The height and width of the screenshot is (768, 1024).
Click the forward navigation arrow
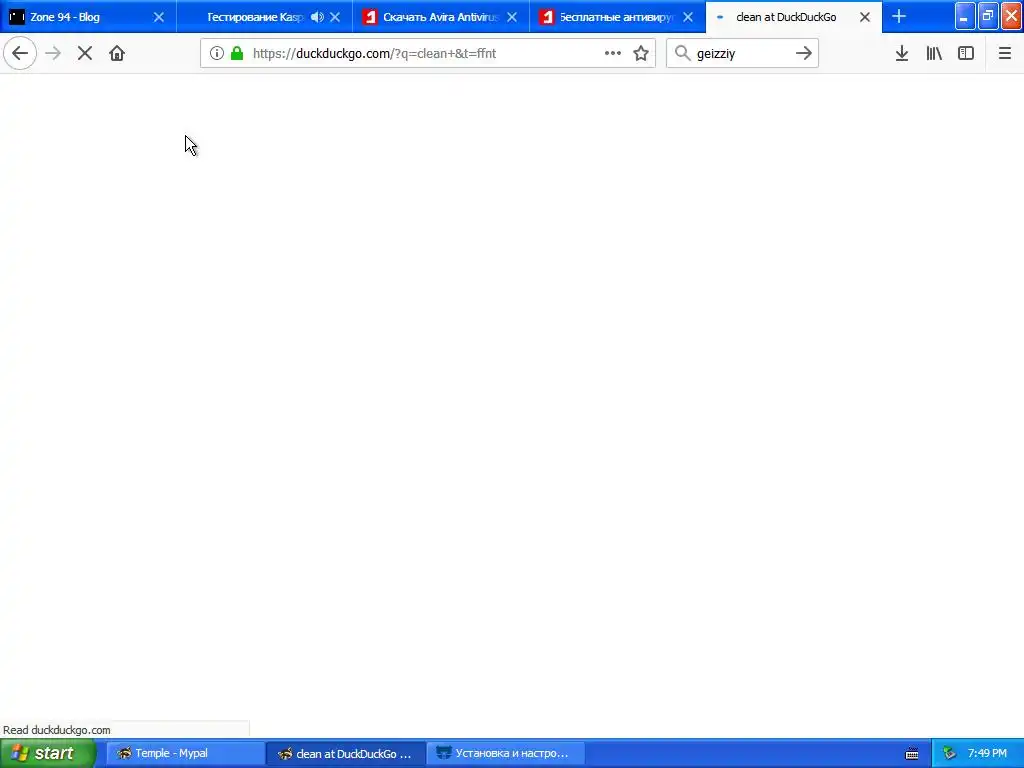click(x=53, y=54)
